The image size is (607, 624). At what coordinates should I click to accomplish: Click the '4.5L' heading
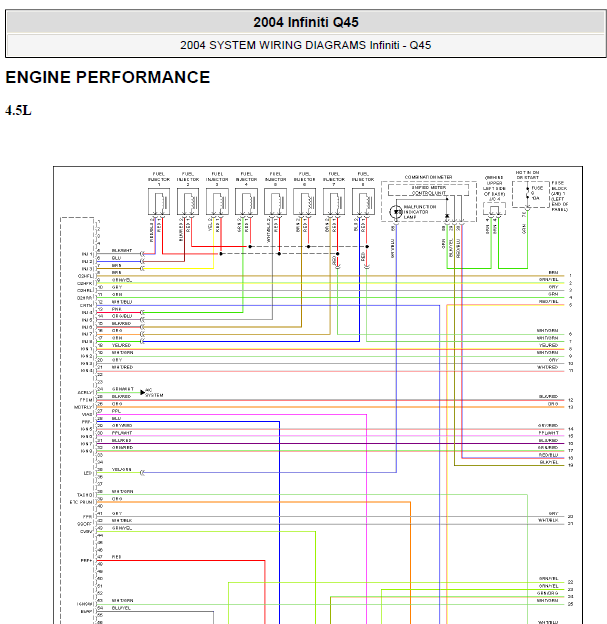click(18, 110)
